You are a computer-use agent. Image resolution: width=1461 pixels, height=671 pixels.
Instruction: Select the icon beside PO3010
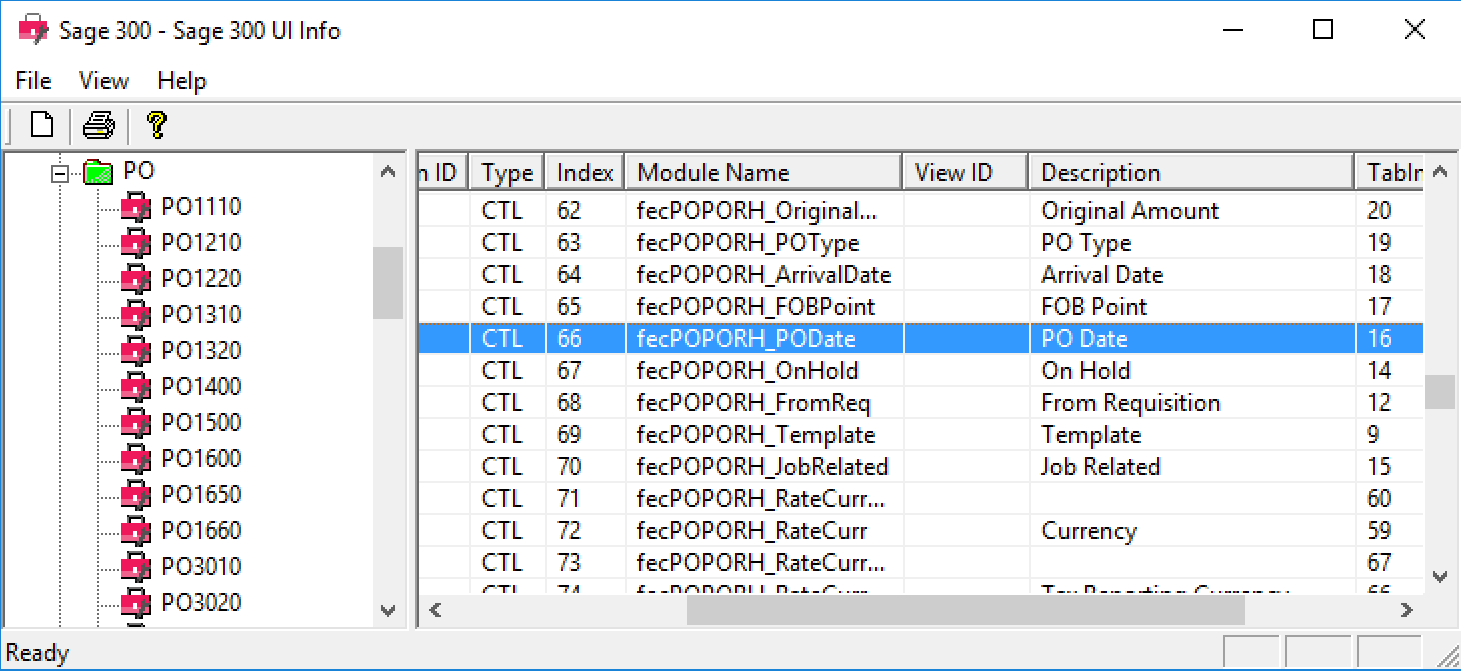134,568
